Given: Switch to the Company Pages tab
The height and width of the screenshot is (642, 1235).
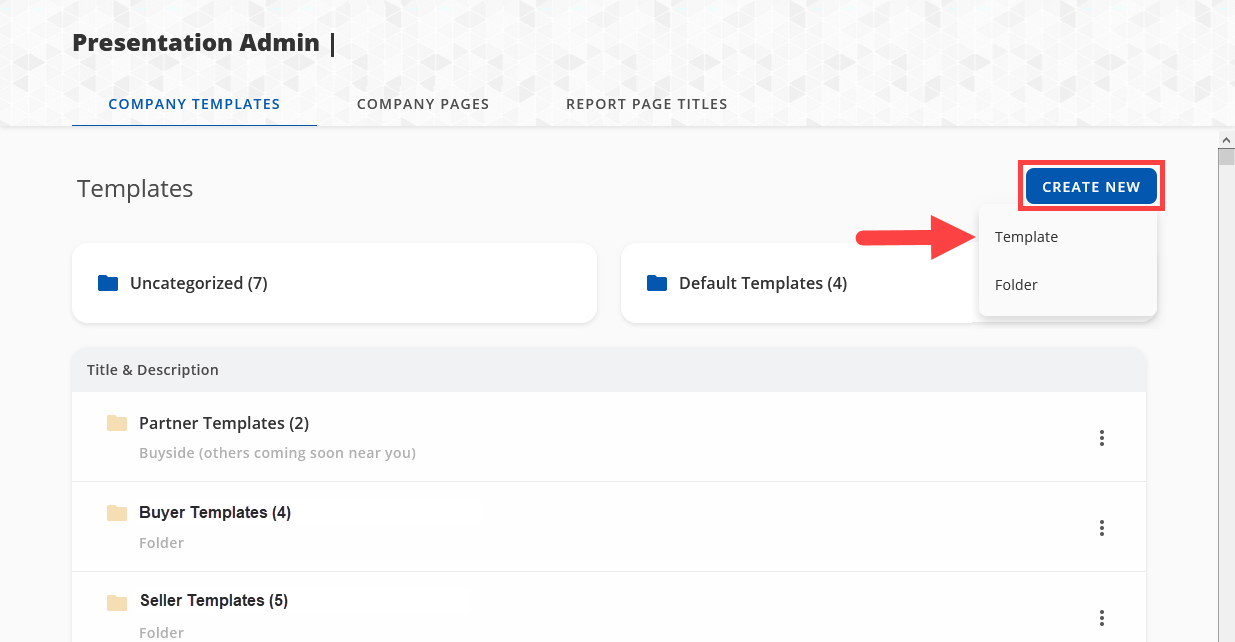Looking at the screenshot, I should 423,104.
